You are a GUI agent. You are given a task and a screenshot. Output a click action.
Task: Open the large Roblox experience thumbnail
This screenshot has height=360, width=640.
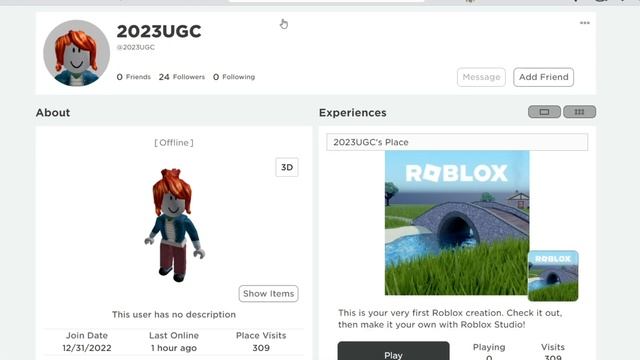[457, 223]
